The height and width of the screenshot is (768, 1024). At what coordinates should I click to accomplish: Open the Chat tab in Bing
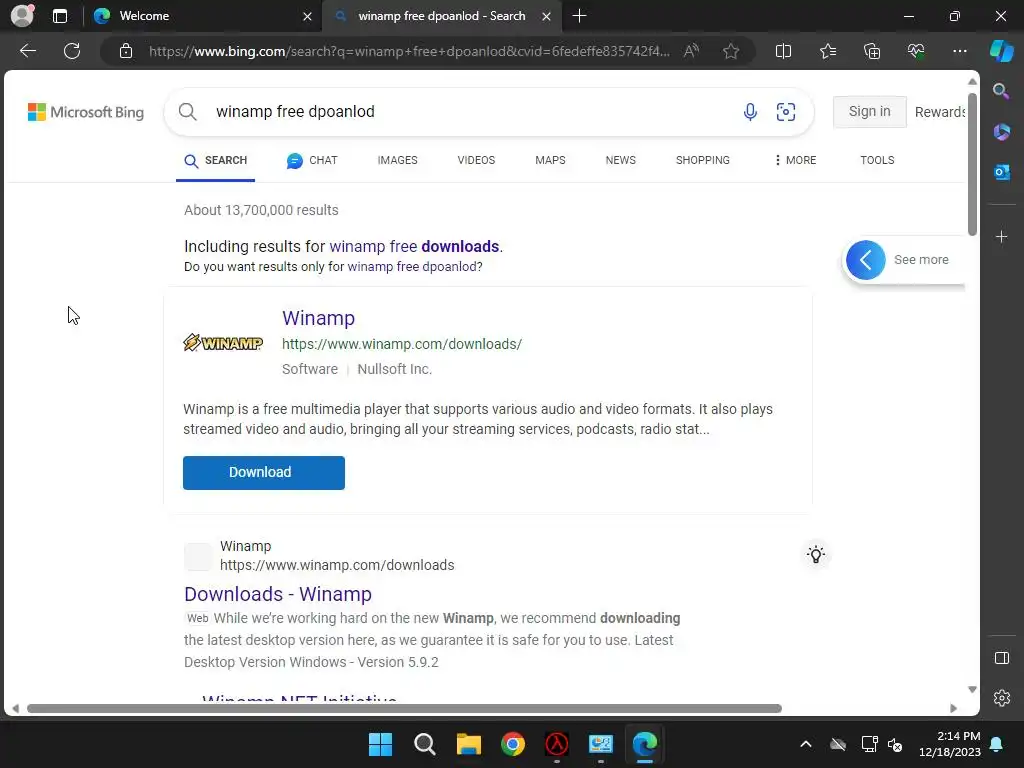312,160
